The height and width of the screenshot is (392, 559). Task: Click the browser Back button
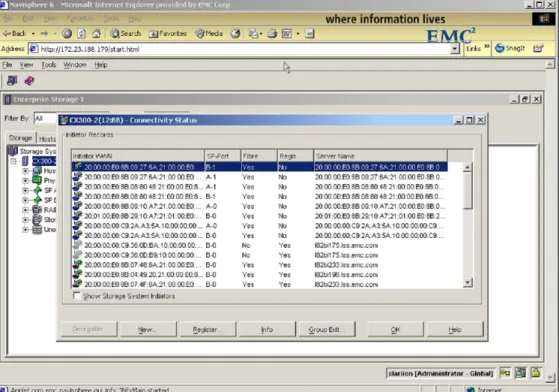[15, 33]
